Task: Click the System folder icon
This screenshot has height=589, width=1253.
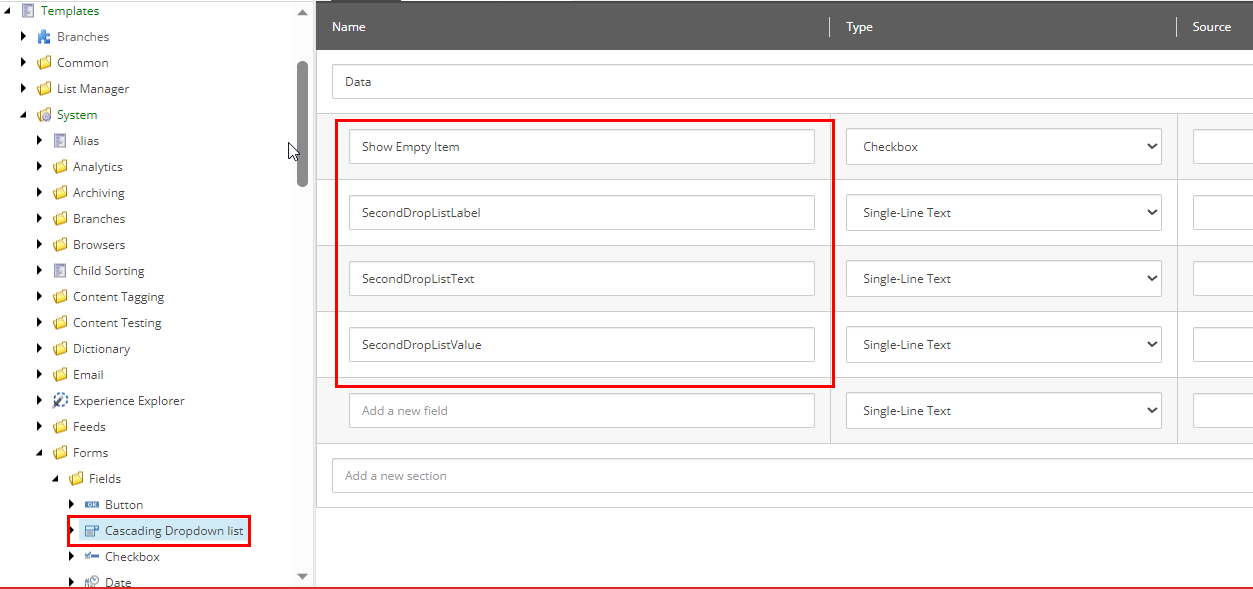Action: (44, 115)
